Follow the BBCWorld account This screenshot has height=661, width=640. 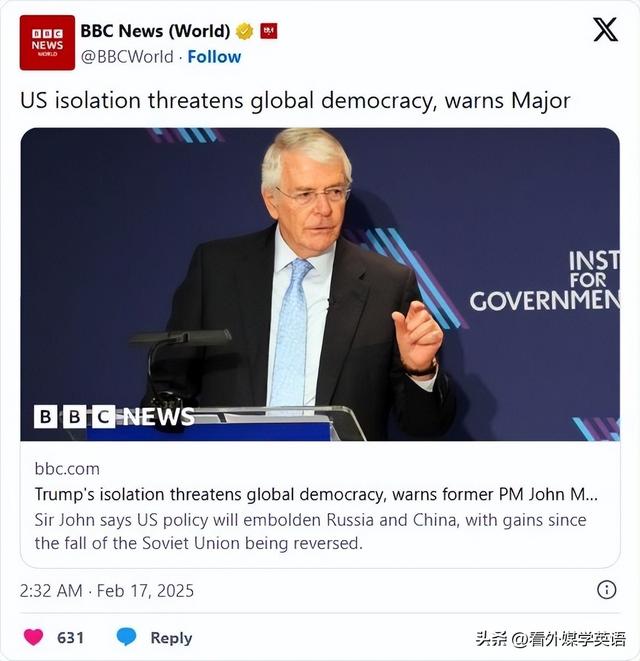click(x=214, y=56)
